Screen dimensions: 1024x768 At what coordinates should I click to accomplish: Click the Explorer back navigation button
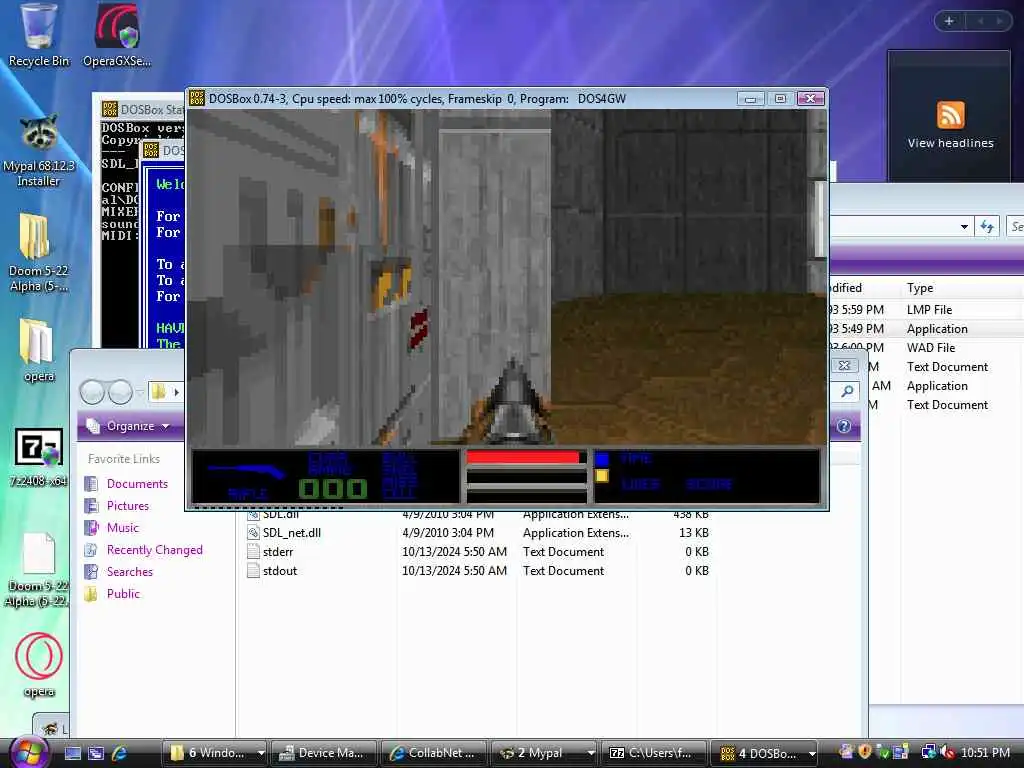tap(92, 392)
